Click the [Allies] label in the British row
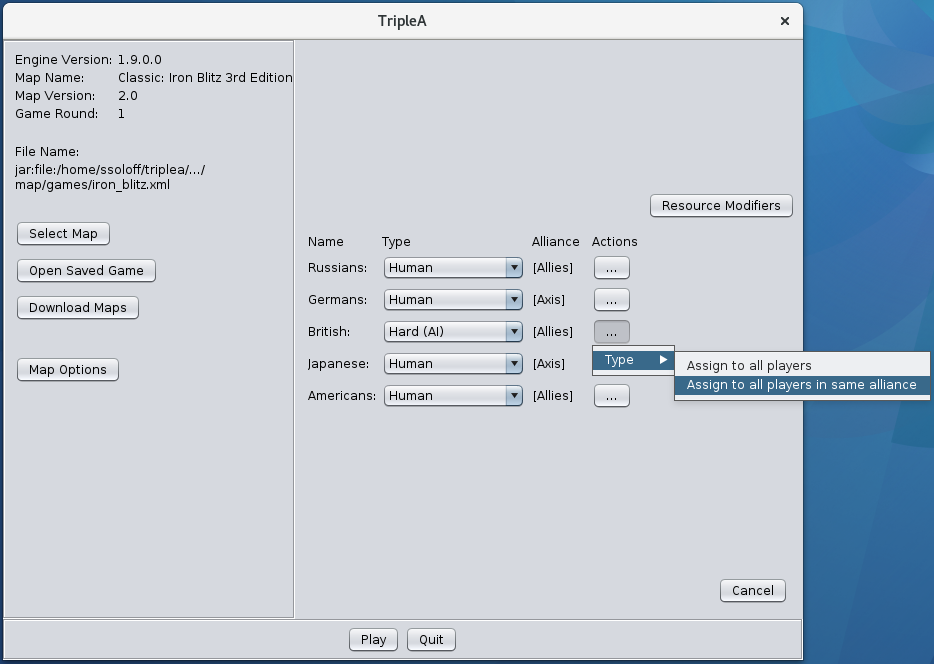Image resolution: width=934 pixels, height=664 pixels. [553, 332]
